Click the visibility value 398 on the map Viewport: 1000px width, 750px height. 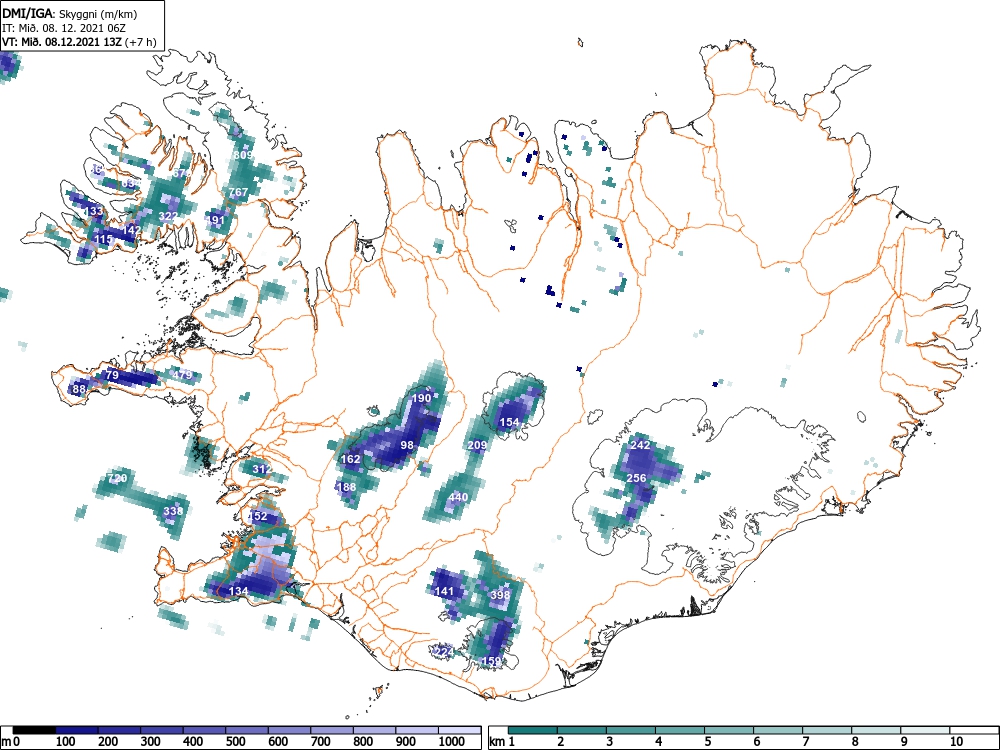(x=500, y=595)
